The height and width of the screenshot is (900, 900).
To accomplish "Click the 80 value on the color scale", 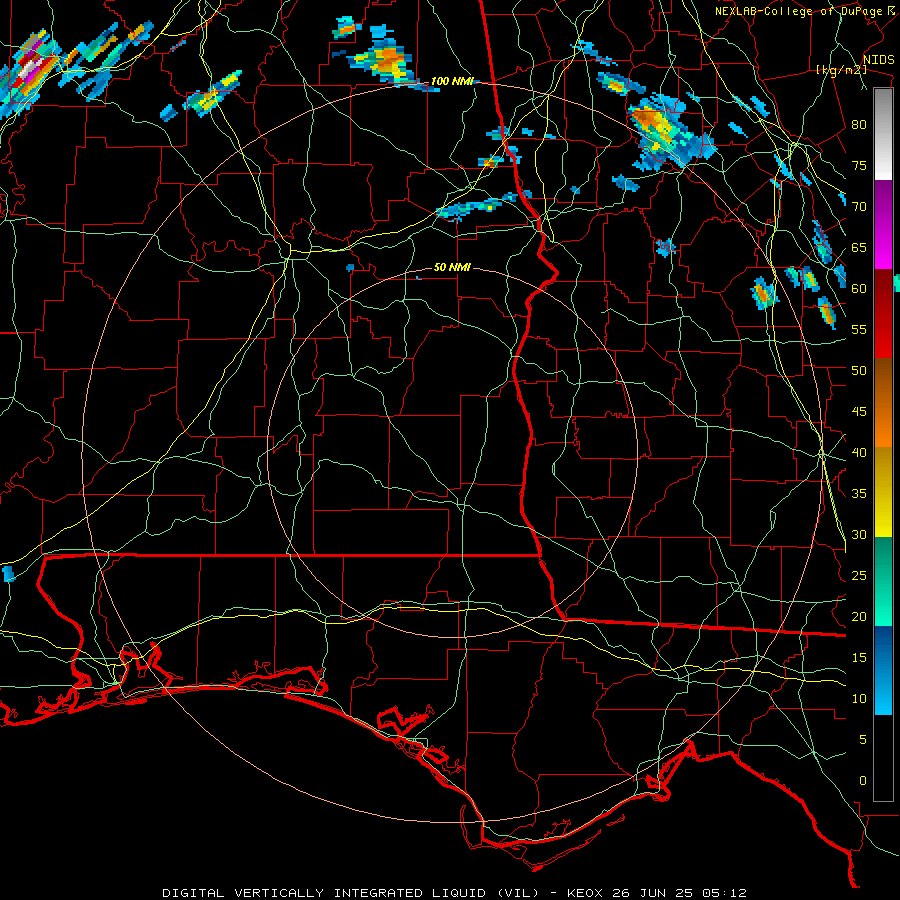I will pos(859,125).
